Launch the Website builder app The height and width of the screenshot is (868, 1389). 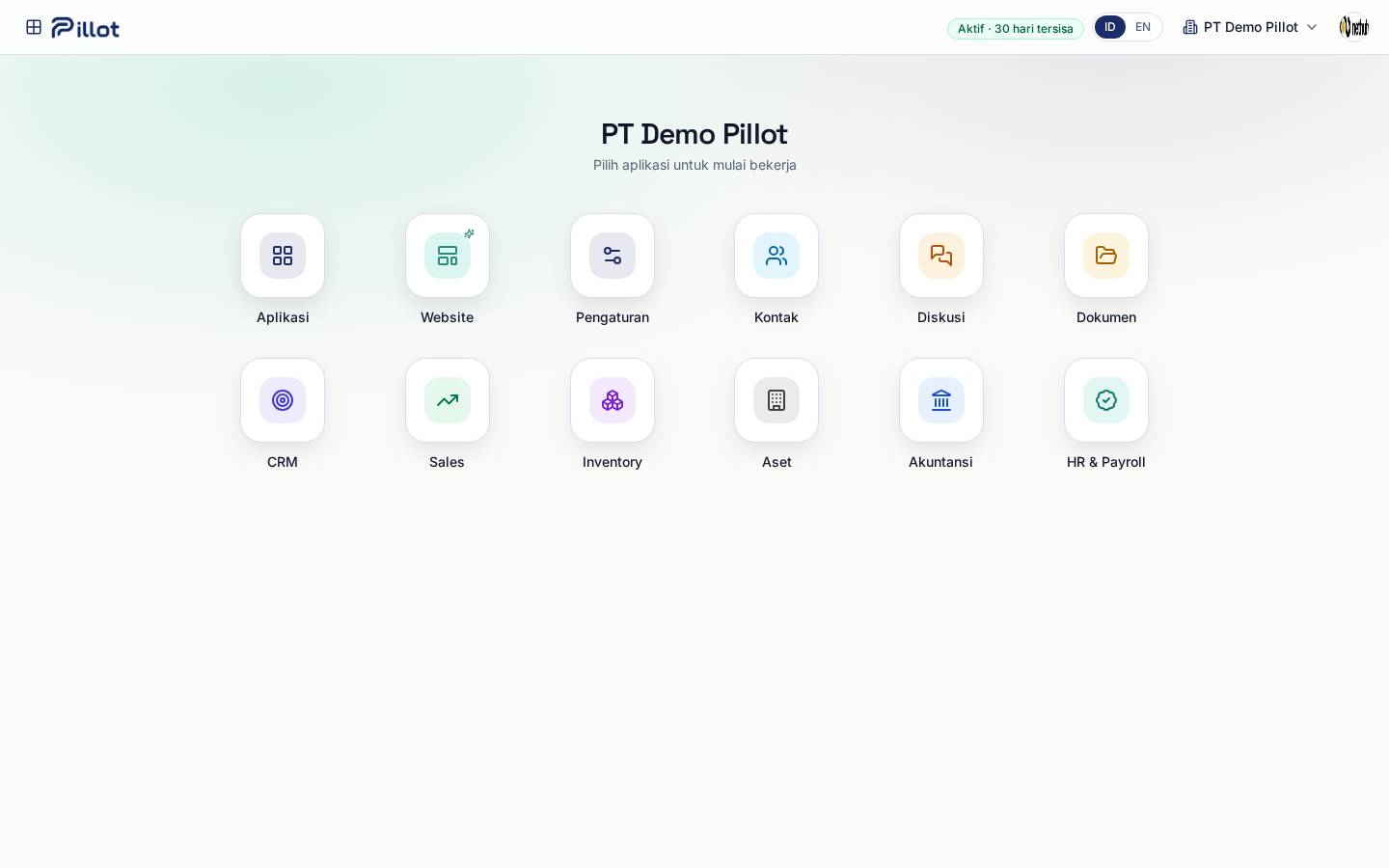pos(448,256)
